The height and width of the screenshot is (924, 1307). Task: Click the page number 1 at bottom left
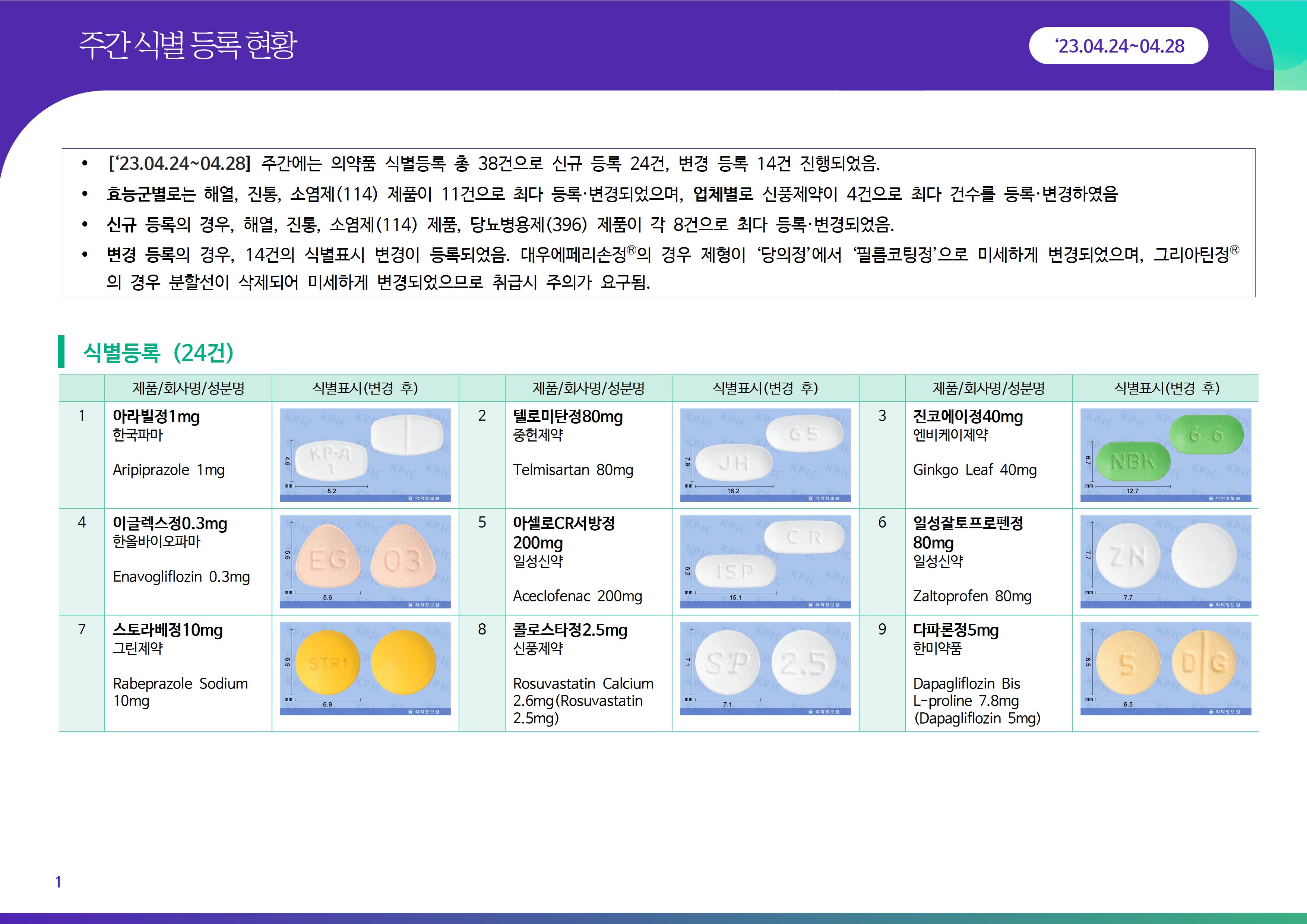(58, 882)
